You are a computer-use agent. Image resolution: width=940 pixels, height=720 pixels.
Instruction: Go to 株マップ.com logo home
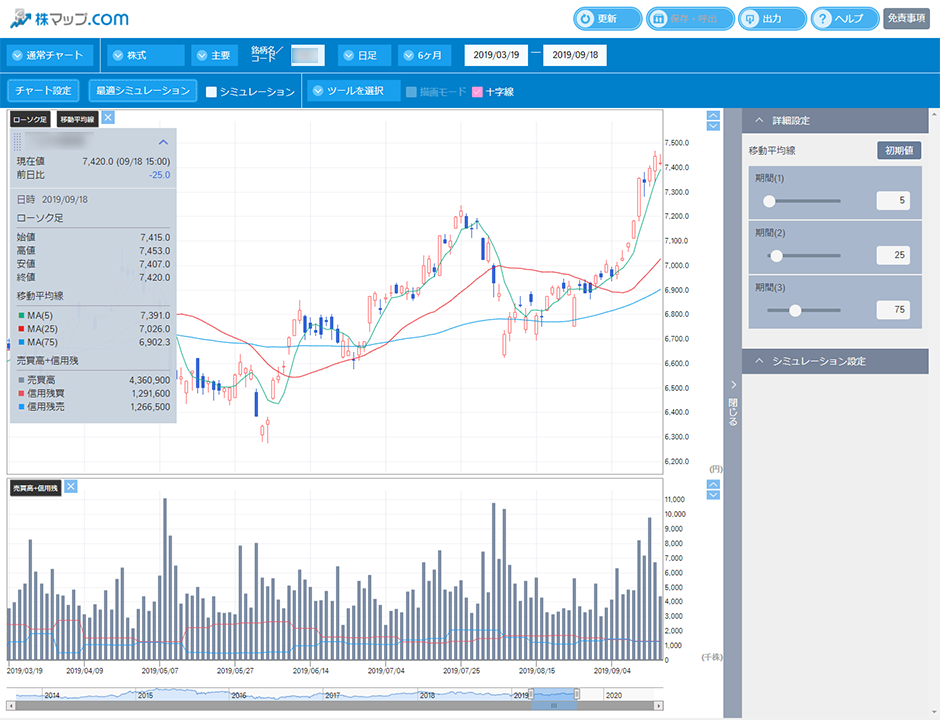(70, 19)
